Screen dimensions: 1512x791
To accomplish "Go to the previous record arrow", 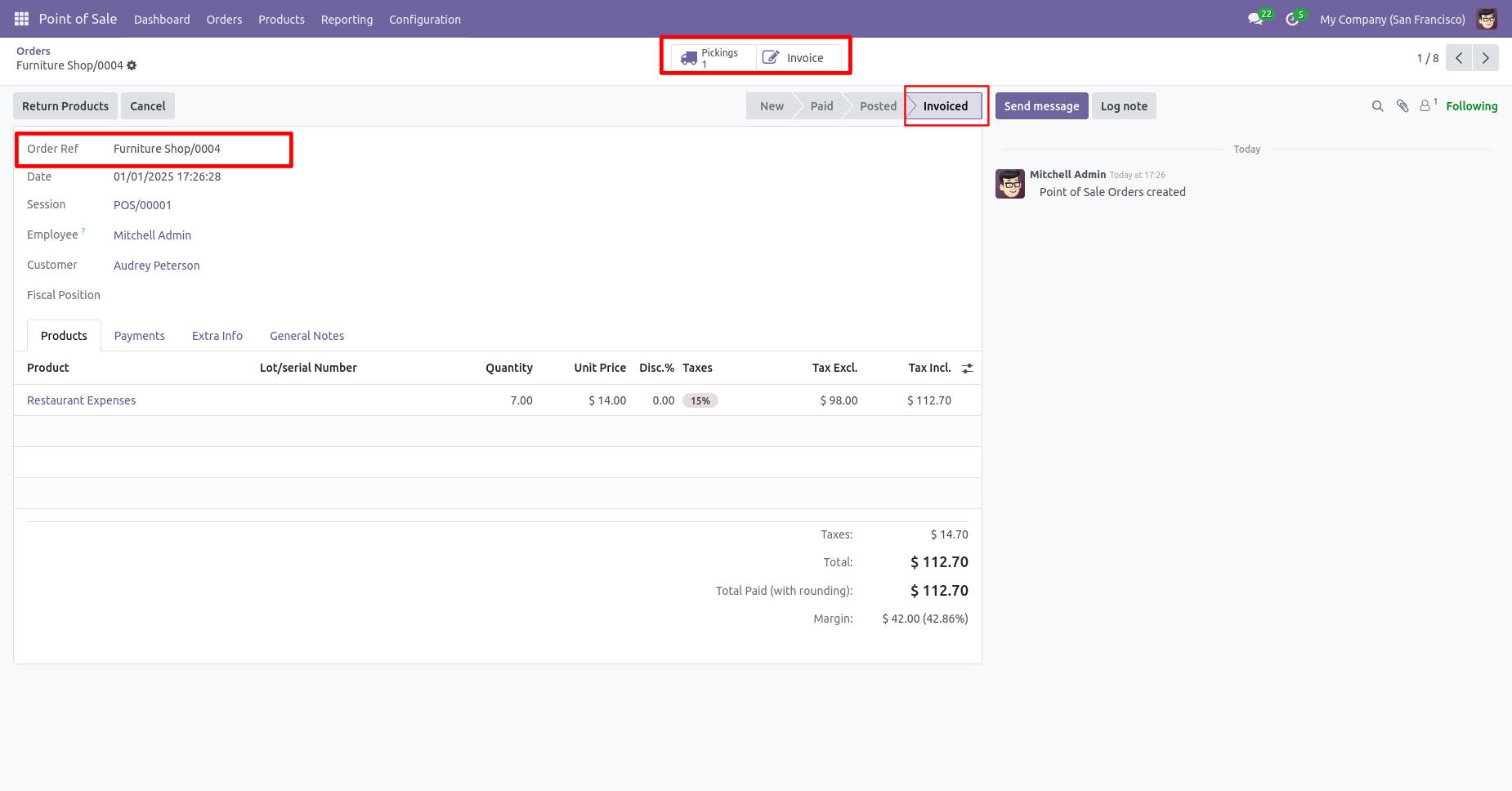I will [x=1459, y=58].
